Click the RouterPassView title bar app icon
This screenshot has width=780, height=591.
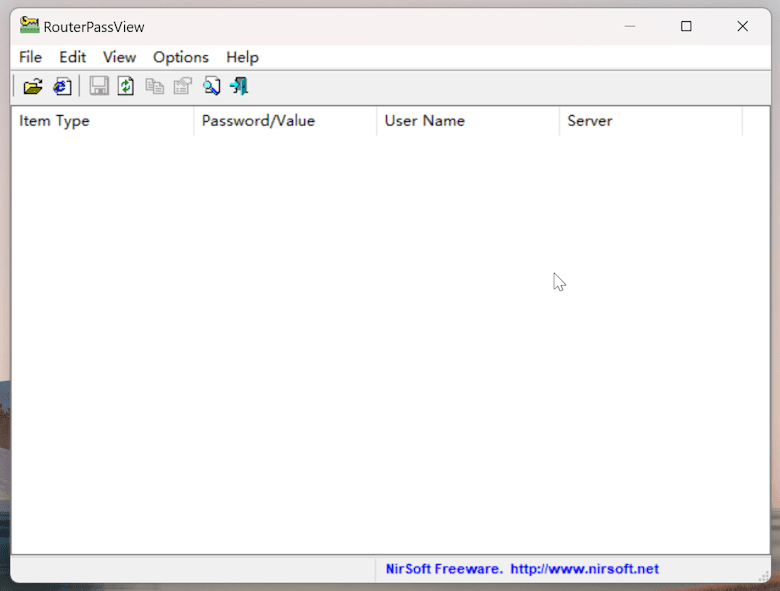pos(29,25)
